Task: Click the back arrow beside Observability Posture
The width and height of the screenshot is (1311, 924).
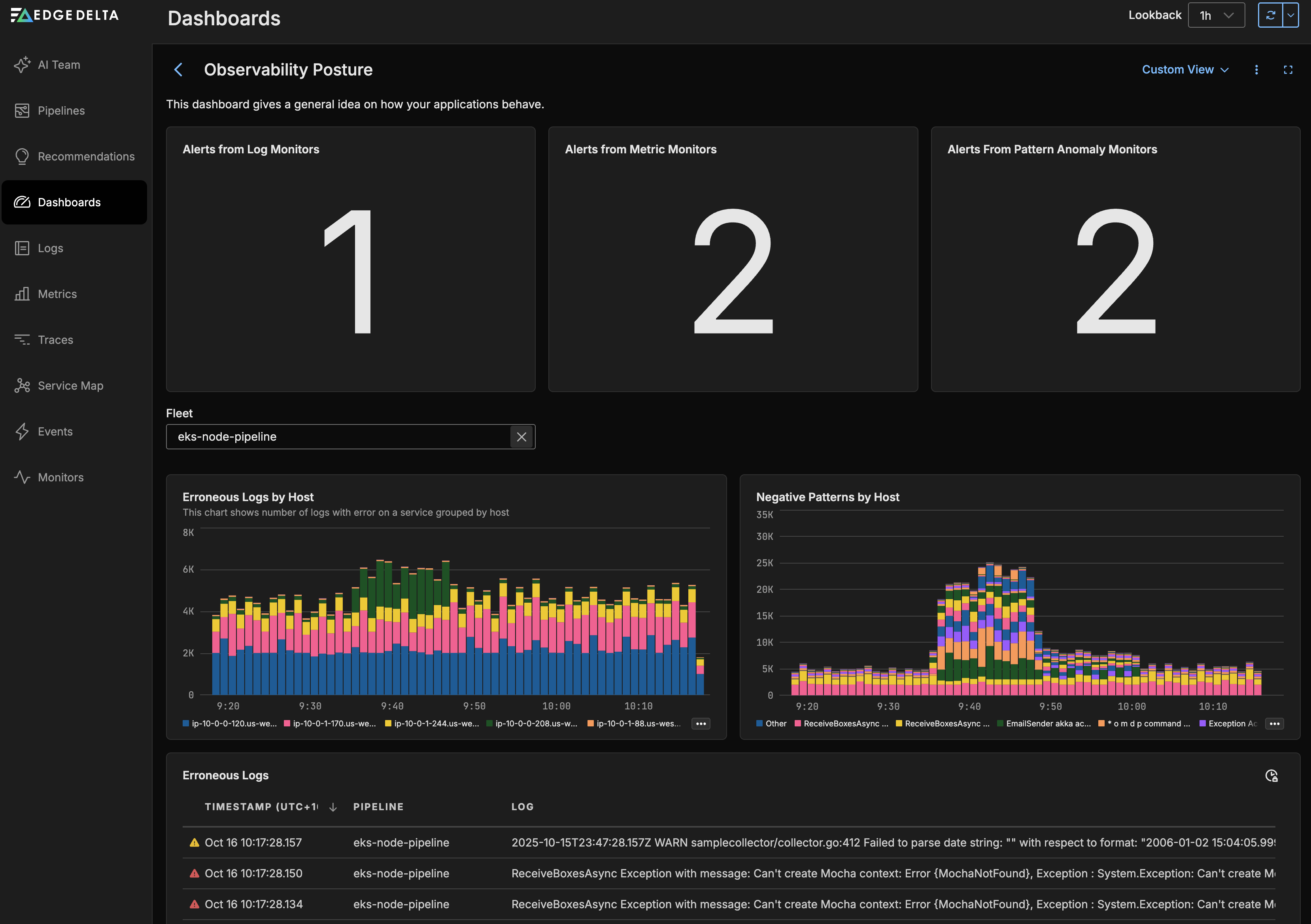Action: [x=178, y=70]
